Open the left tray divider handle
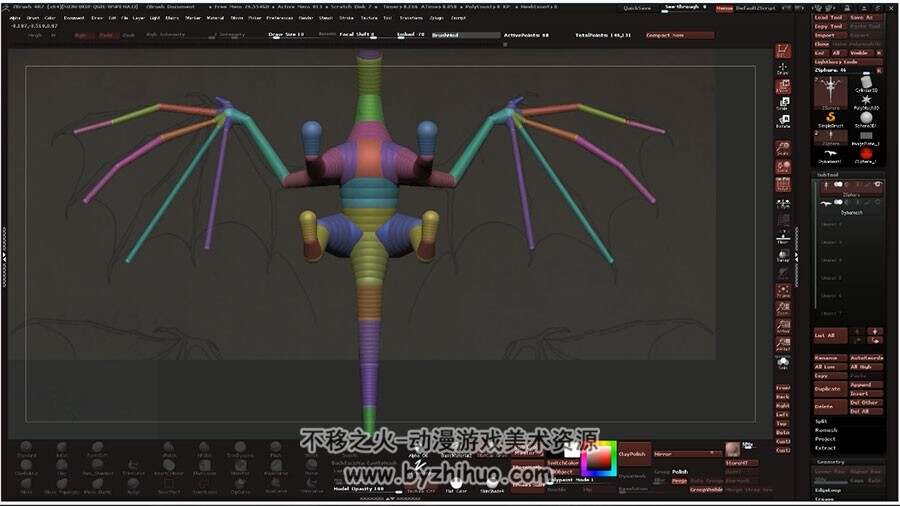The width and height of the screenshot is (900, 506). tap(4, 256)
